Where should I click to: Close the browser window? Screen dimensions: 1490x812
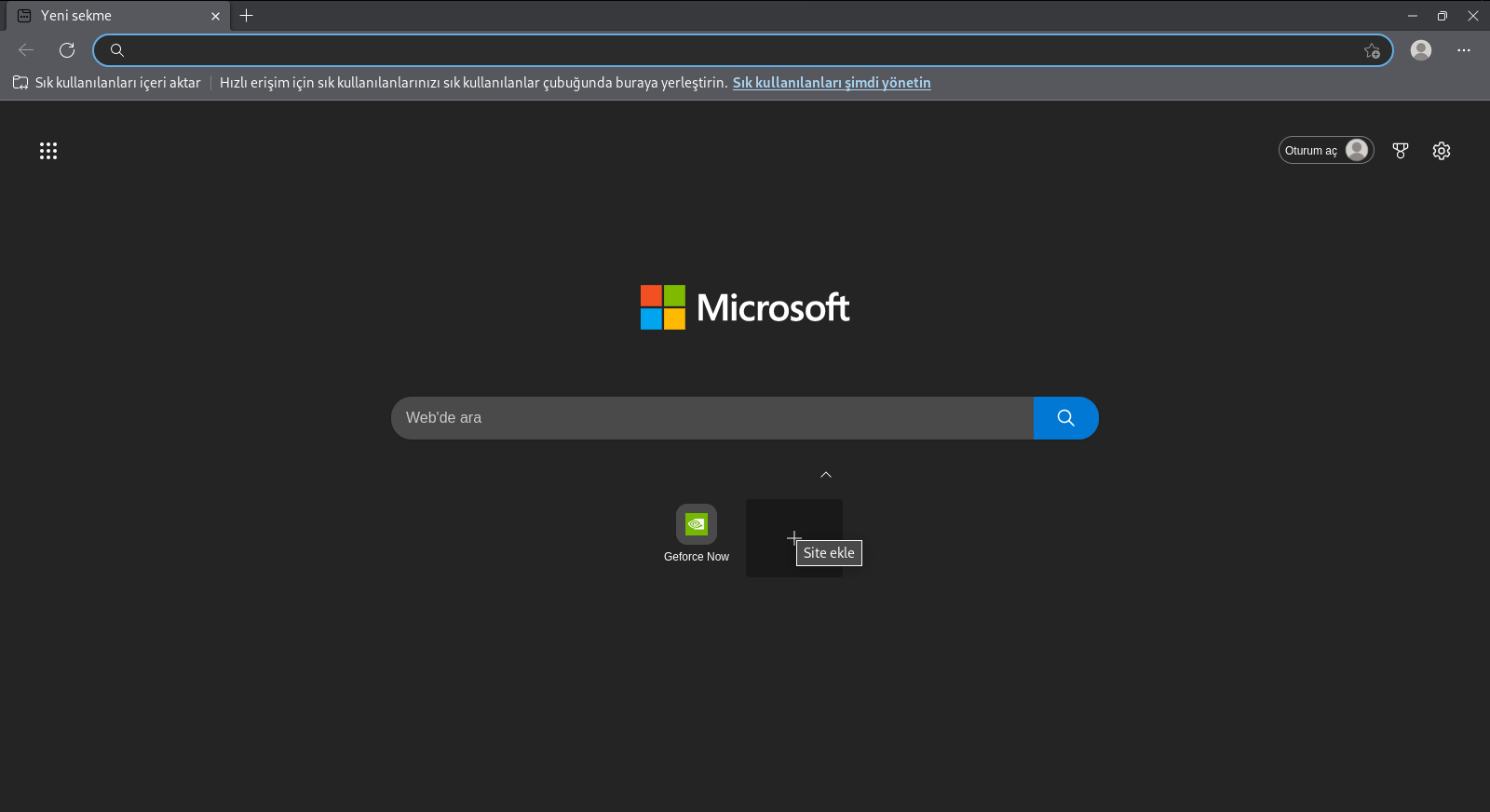tap(1473, 16)
